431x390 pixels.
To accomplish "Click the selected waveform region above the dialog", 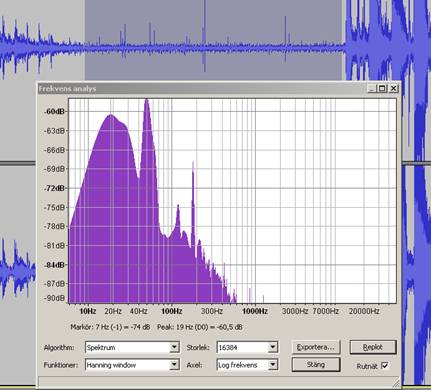I will [x=213, y=40].
